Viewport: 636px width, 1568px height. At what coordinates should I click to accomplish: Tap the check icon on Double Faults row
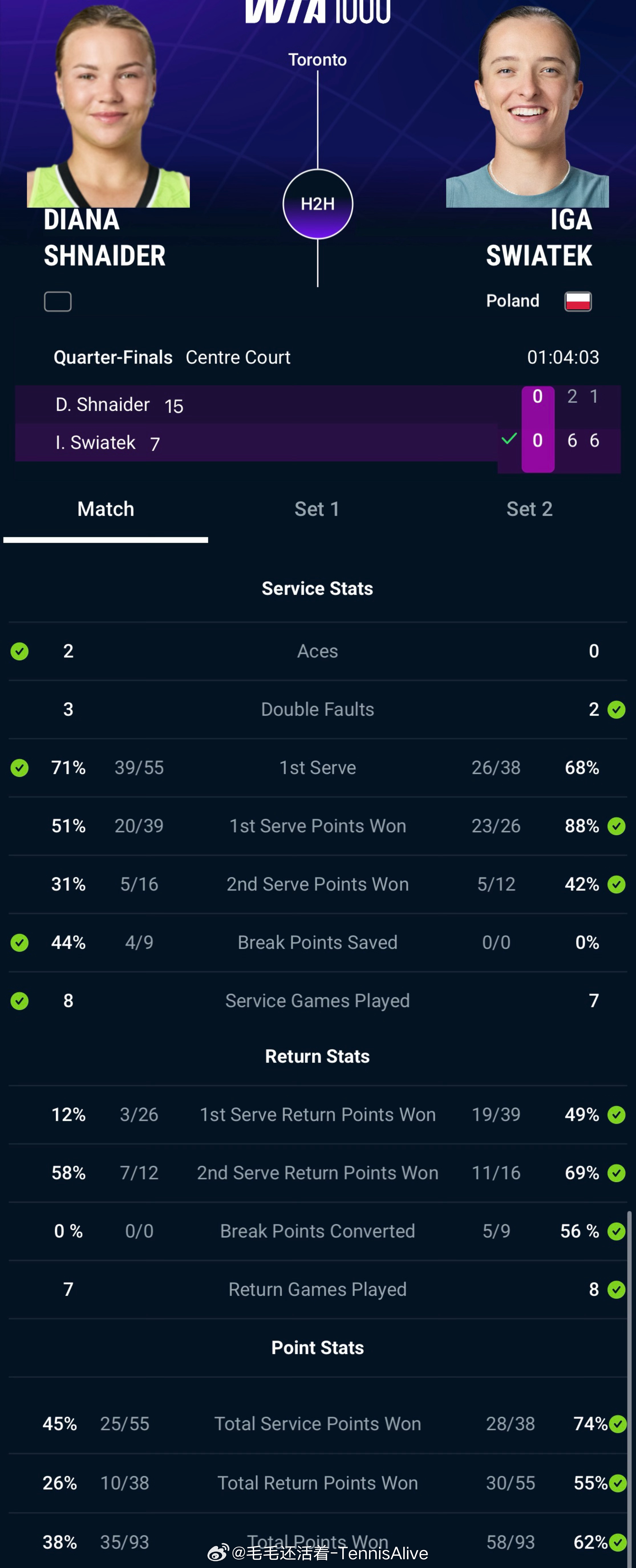[617, 710]
